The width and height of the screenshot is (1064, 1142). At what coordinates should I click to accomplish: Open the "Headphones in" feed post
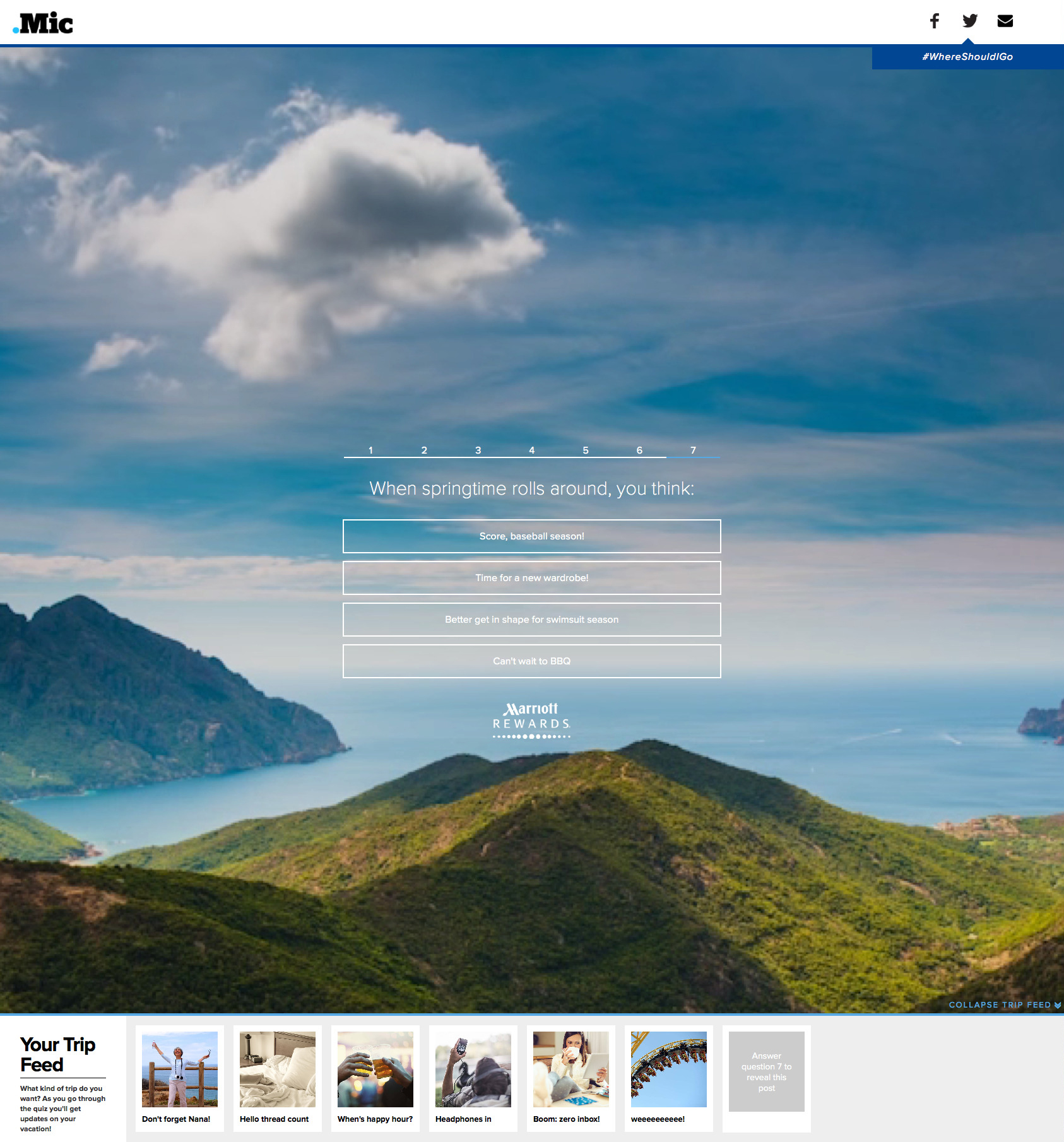tap(473, 1069)
